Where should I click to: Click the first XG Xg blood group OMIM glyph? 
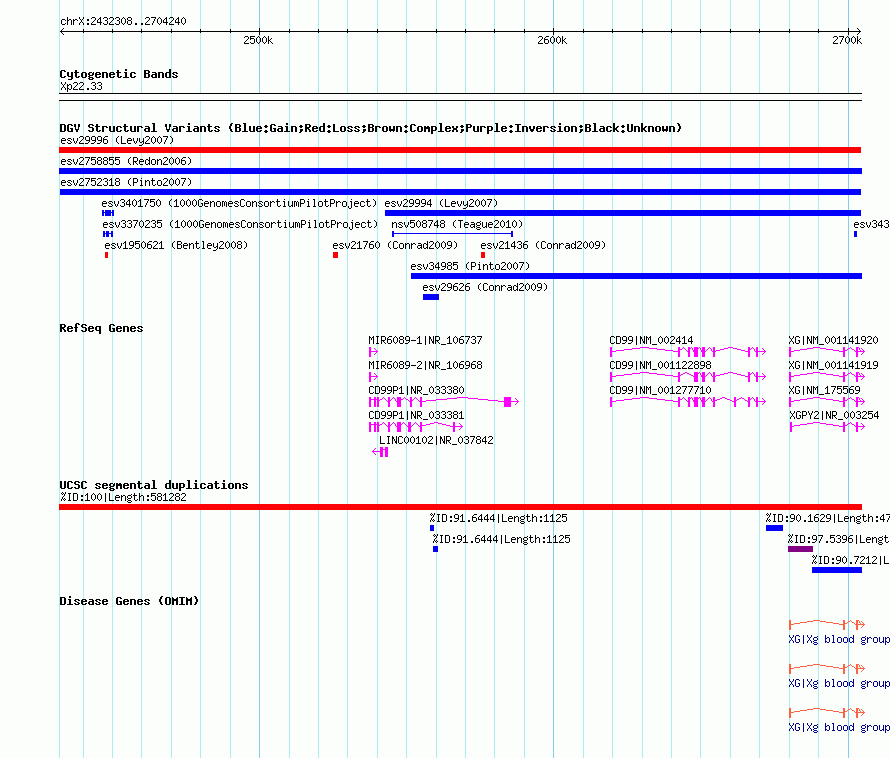click(x=827, y=625)
